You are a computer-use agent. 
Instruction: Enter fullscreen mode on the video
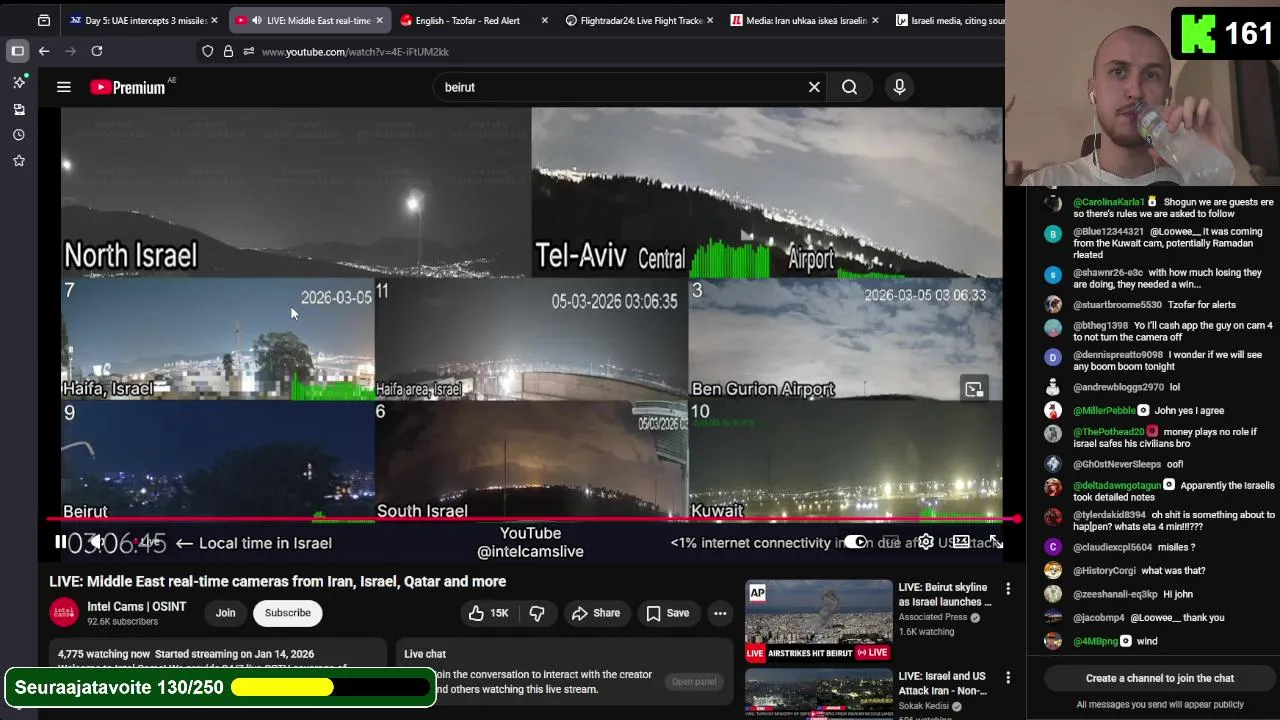996,542
